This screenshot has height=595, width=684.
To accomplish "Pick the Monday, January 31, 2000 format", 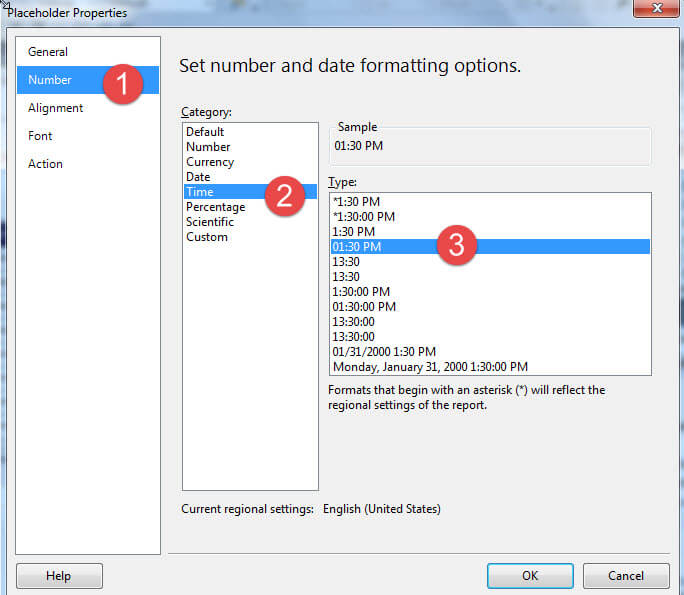I will click(430, 367).
